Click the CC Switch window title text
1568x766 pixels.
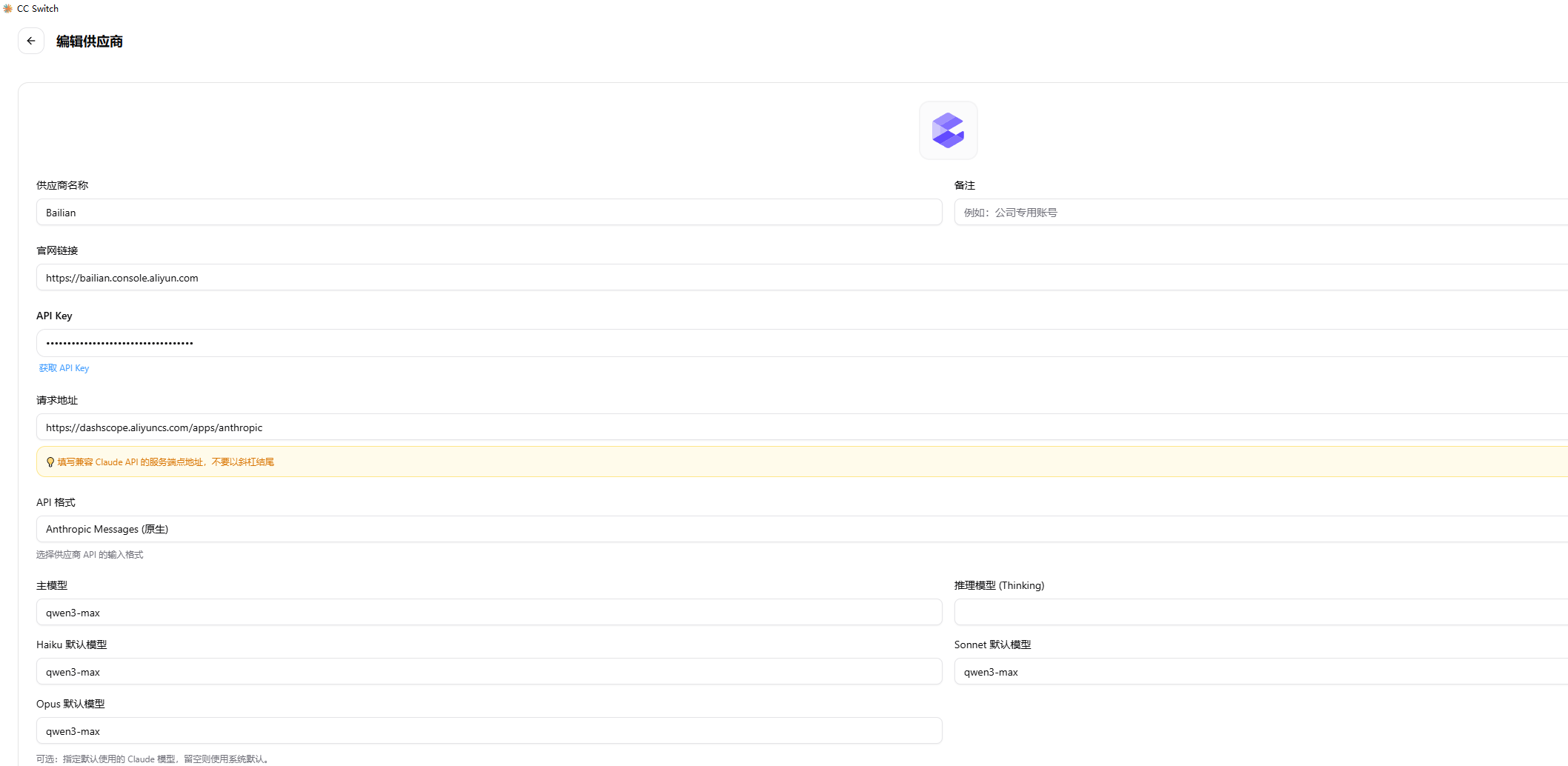38,8
